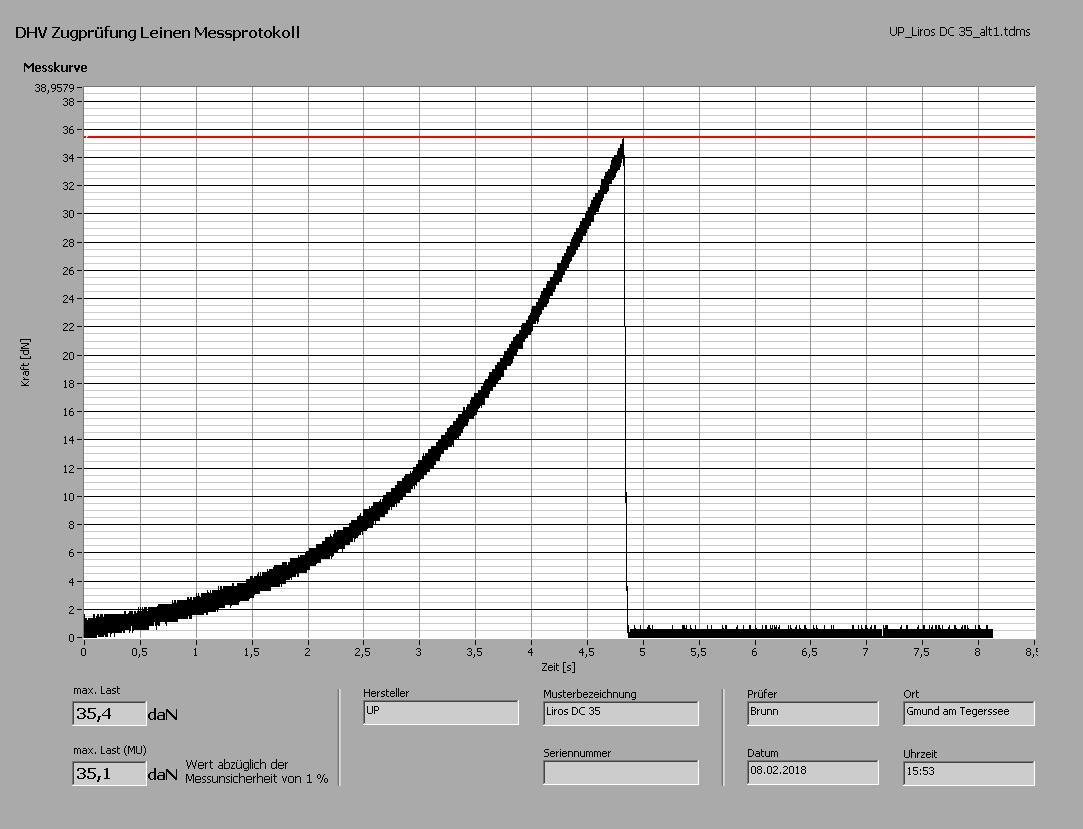The width and height of the screenshot is (1083, 829).
Task: Click the max. Last (MU) field showing 35,1
Action: [109, 774]
